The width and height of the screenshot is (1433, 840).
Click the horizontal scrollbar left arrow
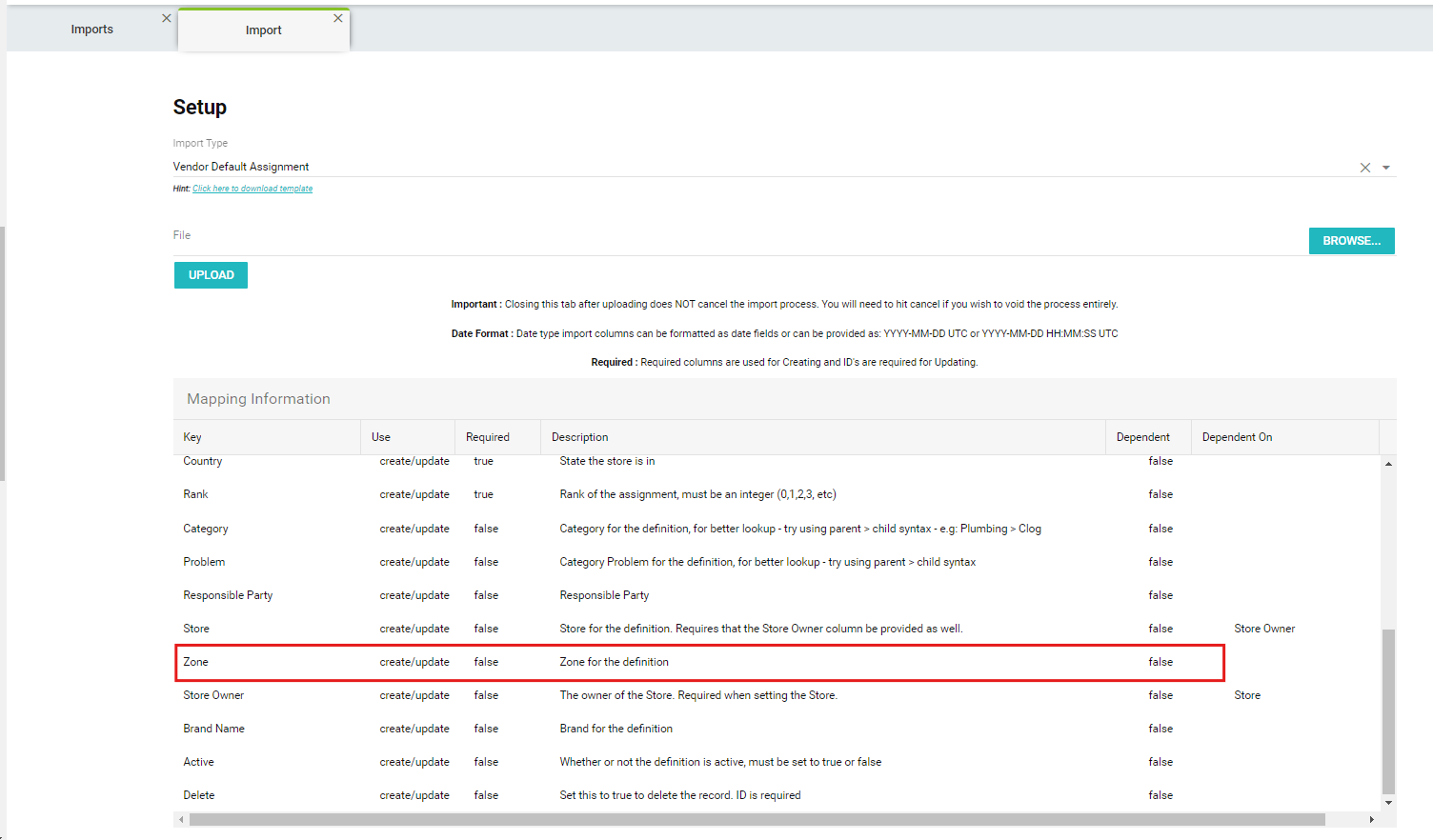[181, 819]
